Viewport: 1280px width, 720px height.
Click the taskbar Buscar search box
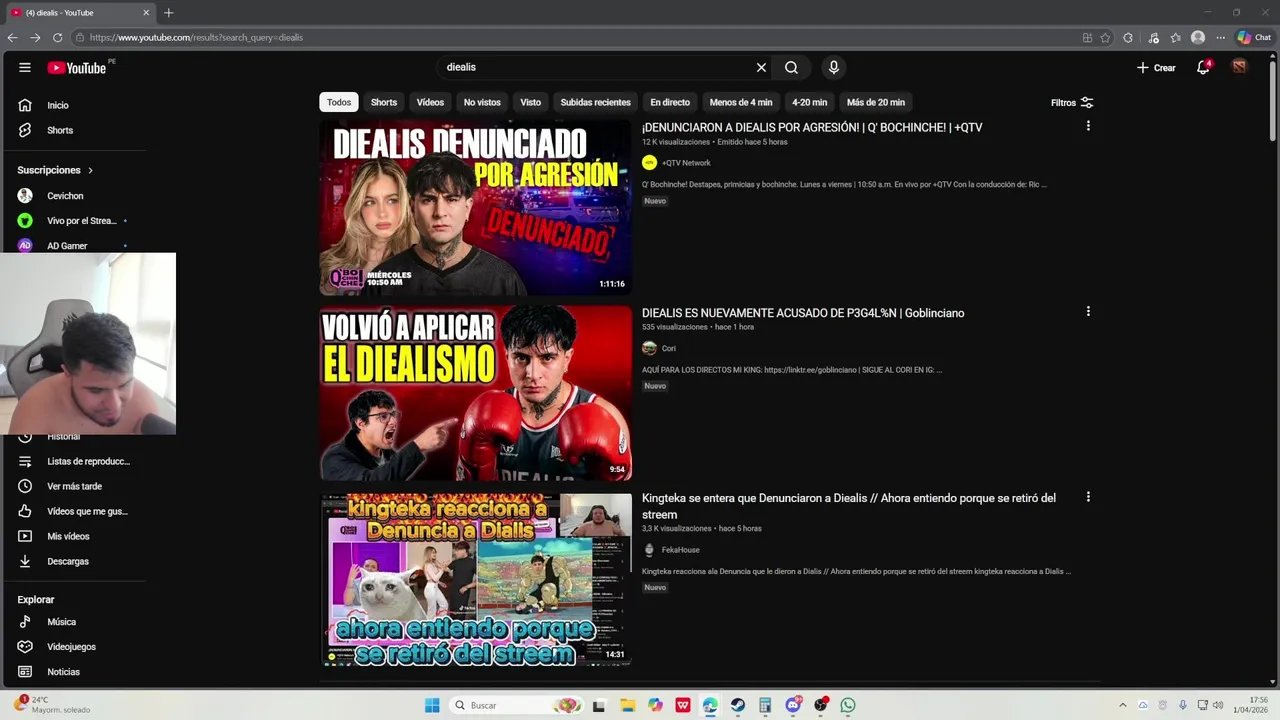516,705
